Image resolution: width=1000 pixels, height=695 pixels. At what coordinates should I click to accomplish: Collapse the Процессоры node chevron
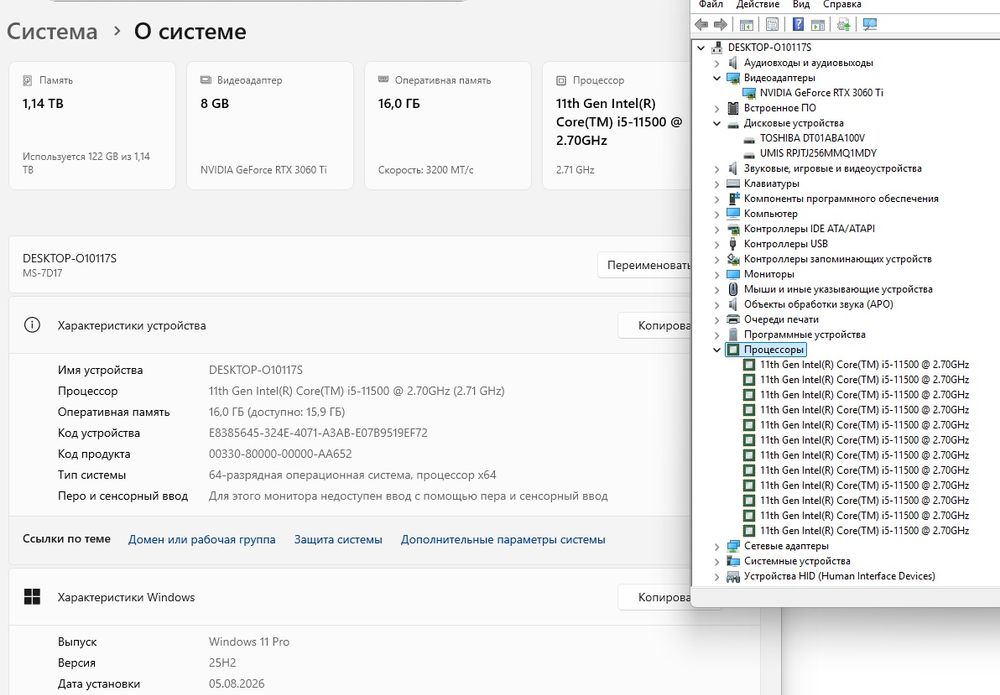coord(717,349)
